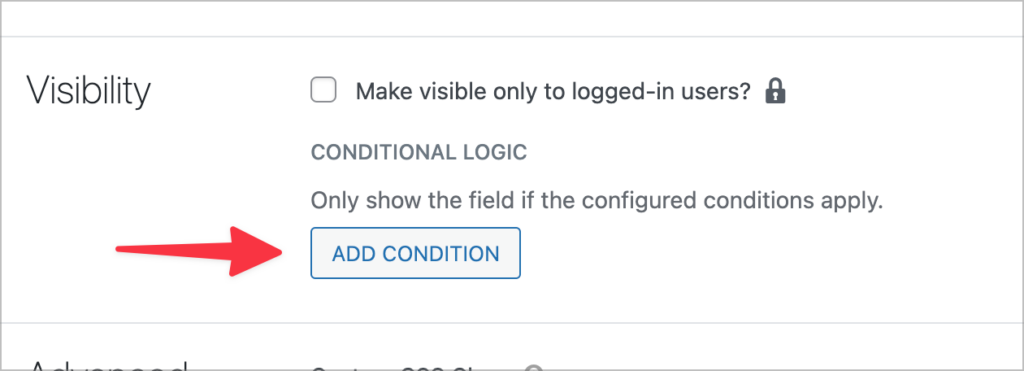Click the Visibility section title

click(89, 91)
